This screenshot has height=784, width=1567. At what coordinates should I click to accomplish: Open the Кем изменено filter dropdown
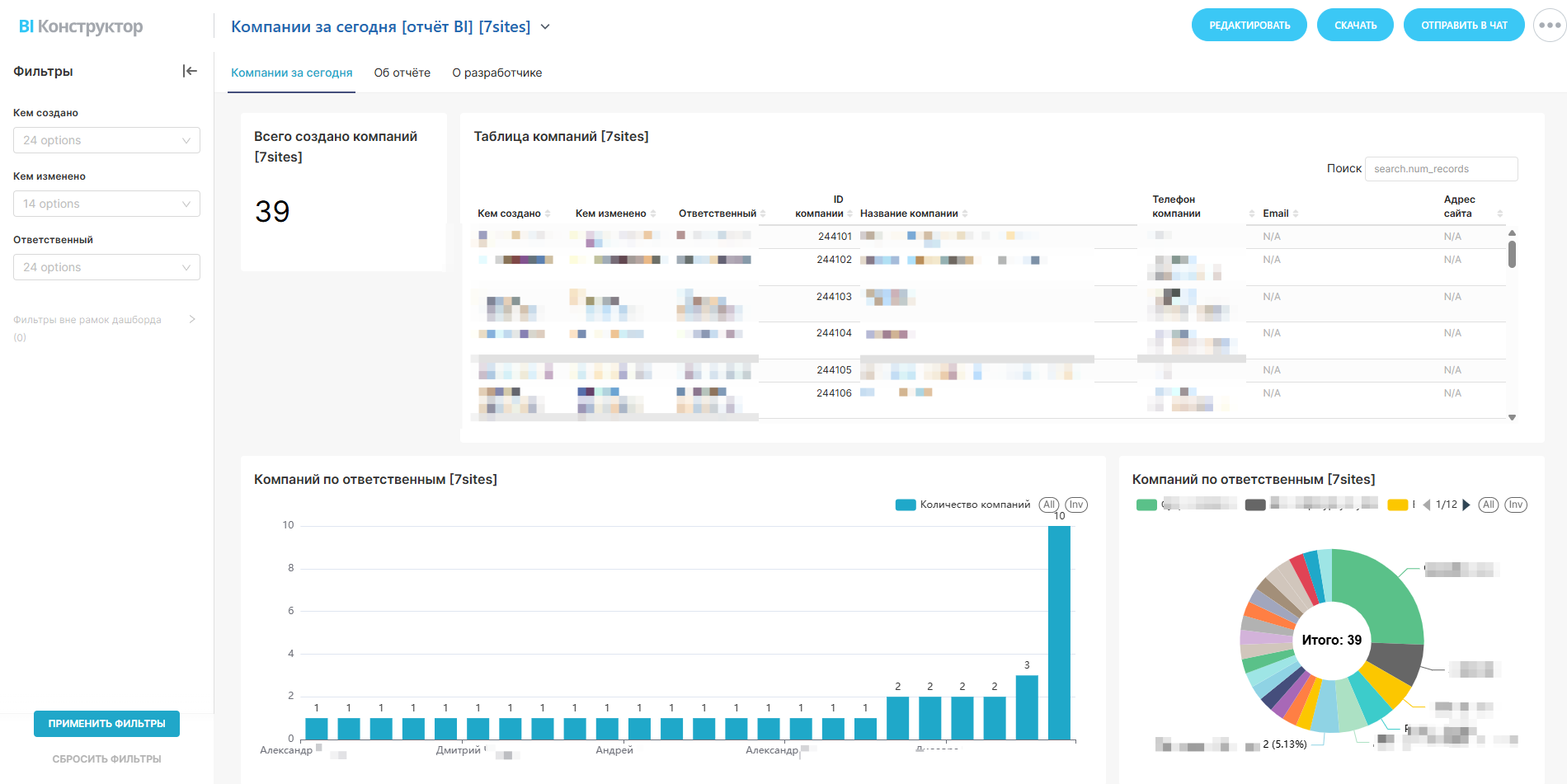pyautogui.click(x=106, y=204)
